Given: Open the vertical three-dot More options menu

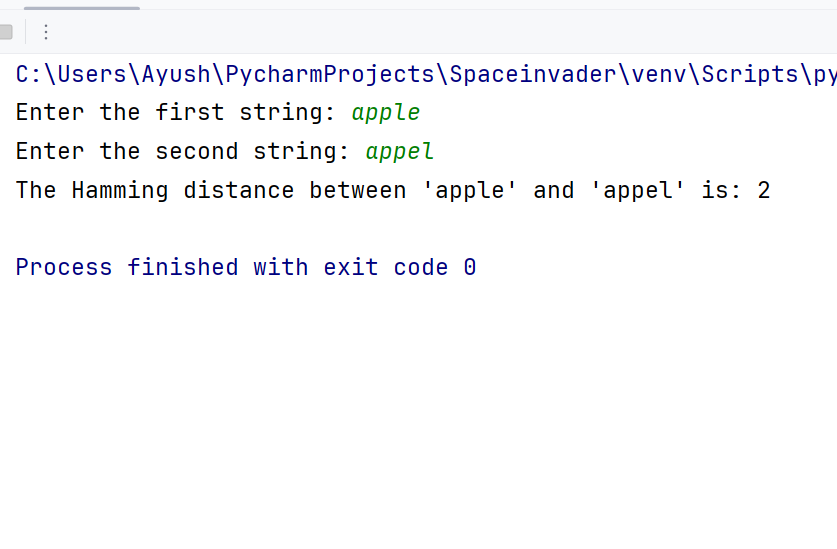Looking at the screenshot, I should tap(46, 32).
